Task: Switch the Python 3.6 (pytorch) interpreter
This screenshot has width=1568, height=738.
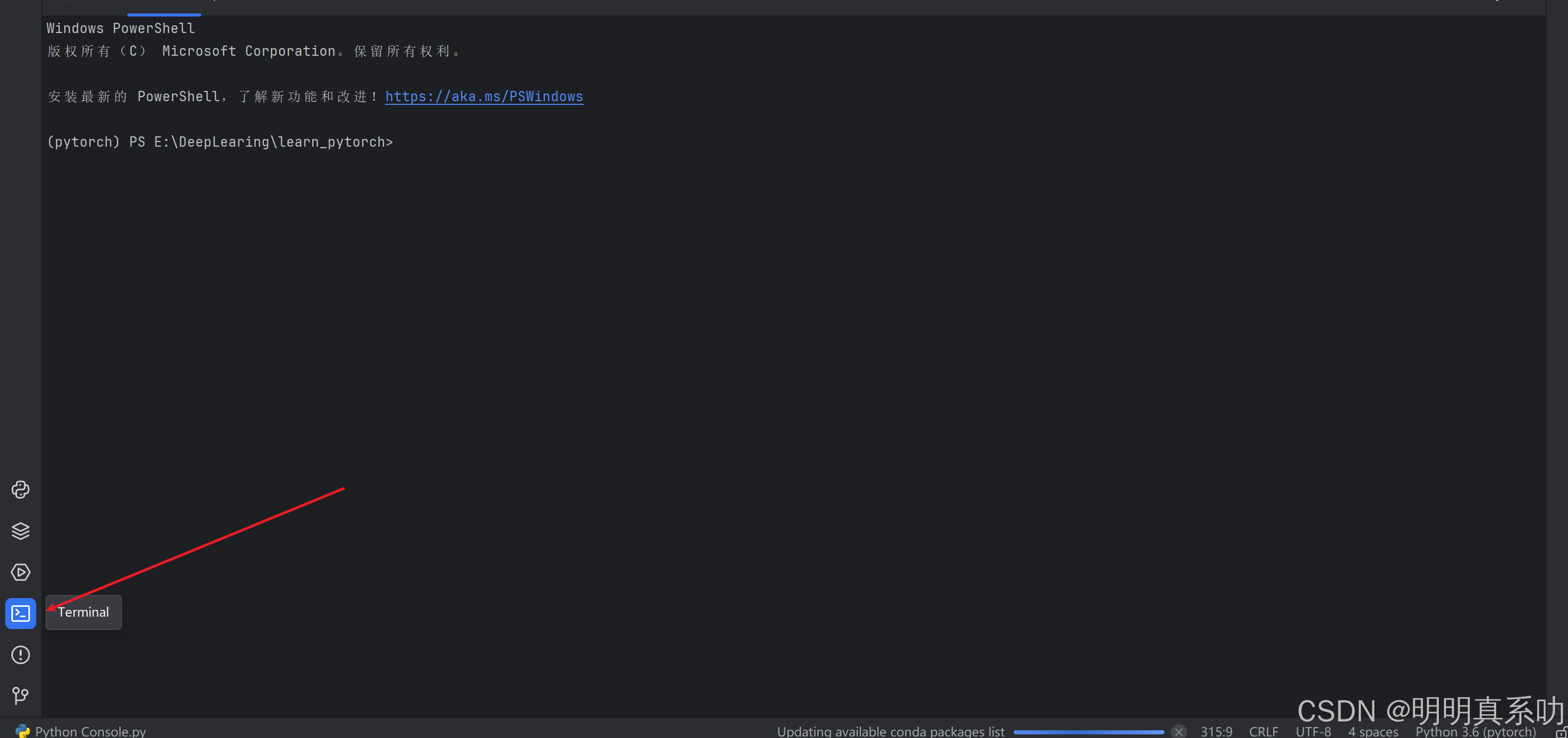Action: point(1476,731)
